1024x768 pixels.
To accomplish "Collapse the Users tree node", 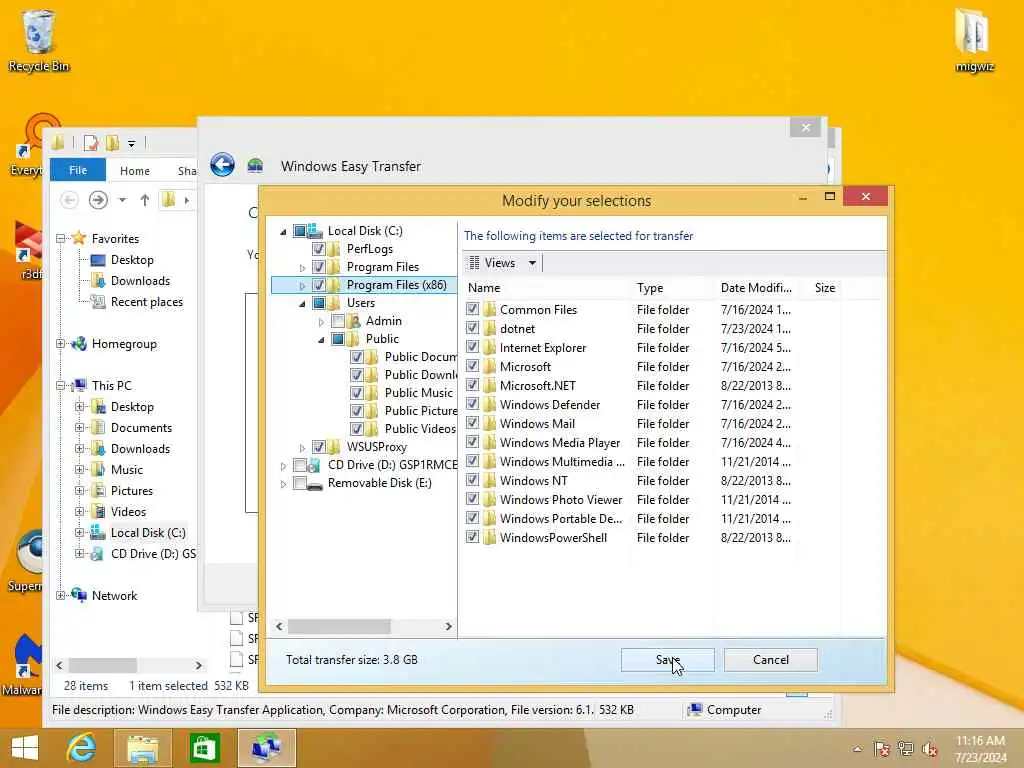I will click(302, 303).
